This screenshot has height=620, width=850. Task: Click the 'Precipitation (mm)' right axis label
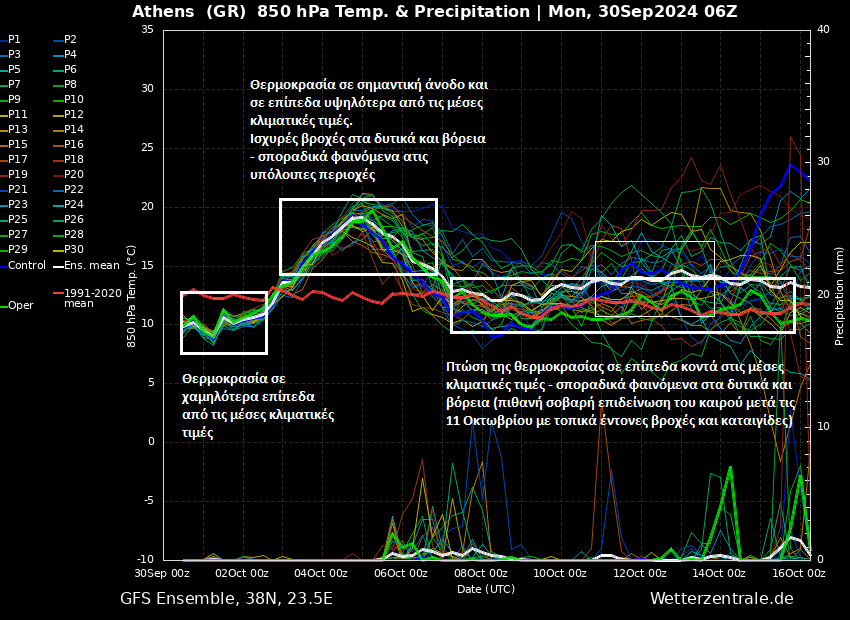click(x=840, y=295)
